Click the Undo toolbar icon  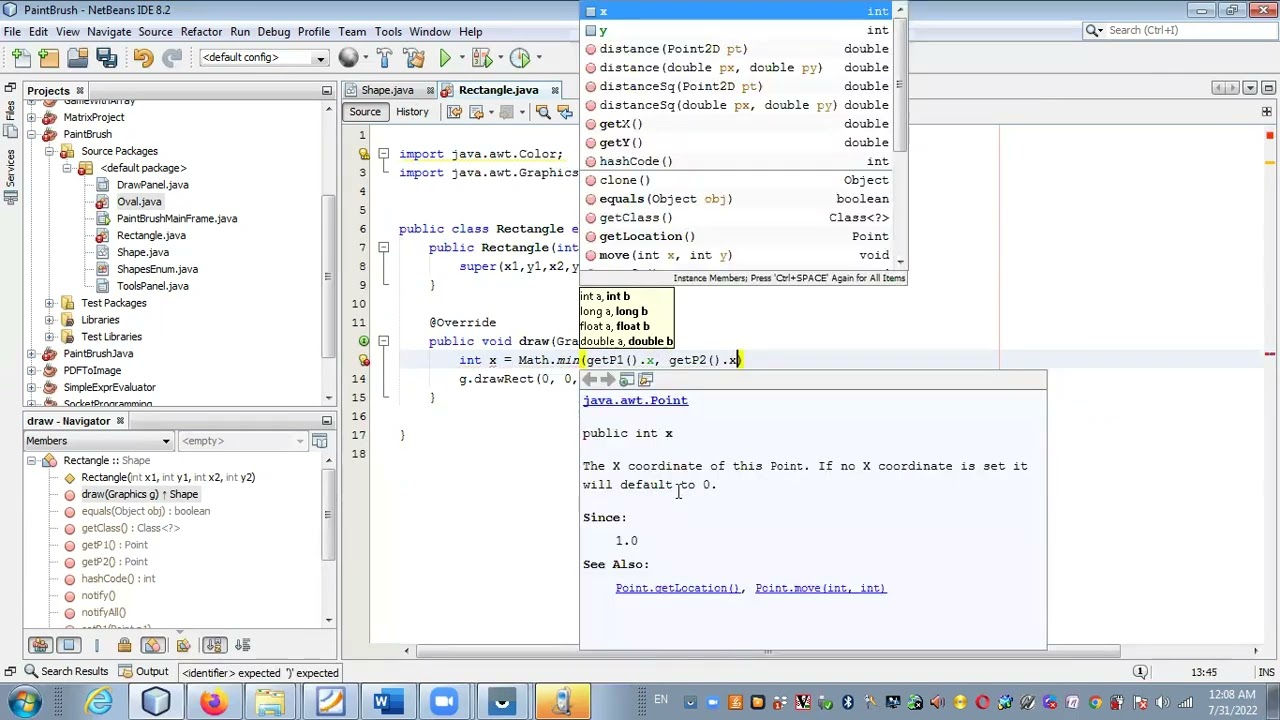(143, 57)
